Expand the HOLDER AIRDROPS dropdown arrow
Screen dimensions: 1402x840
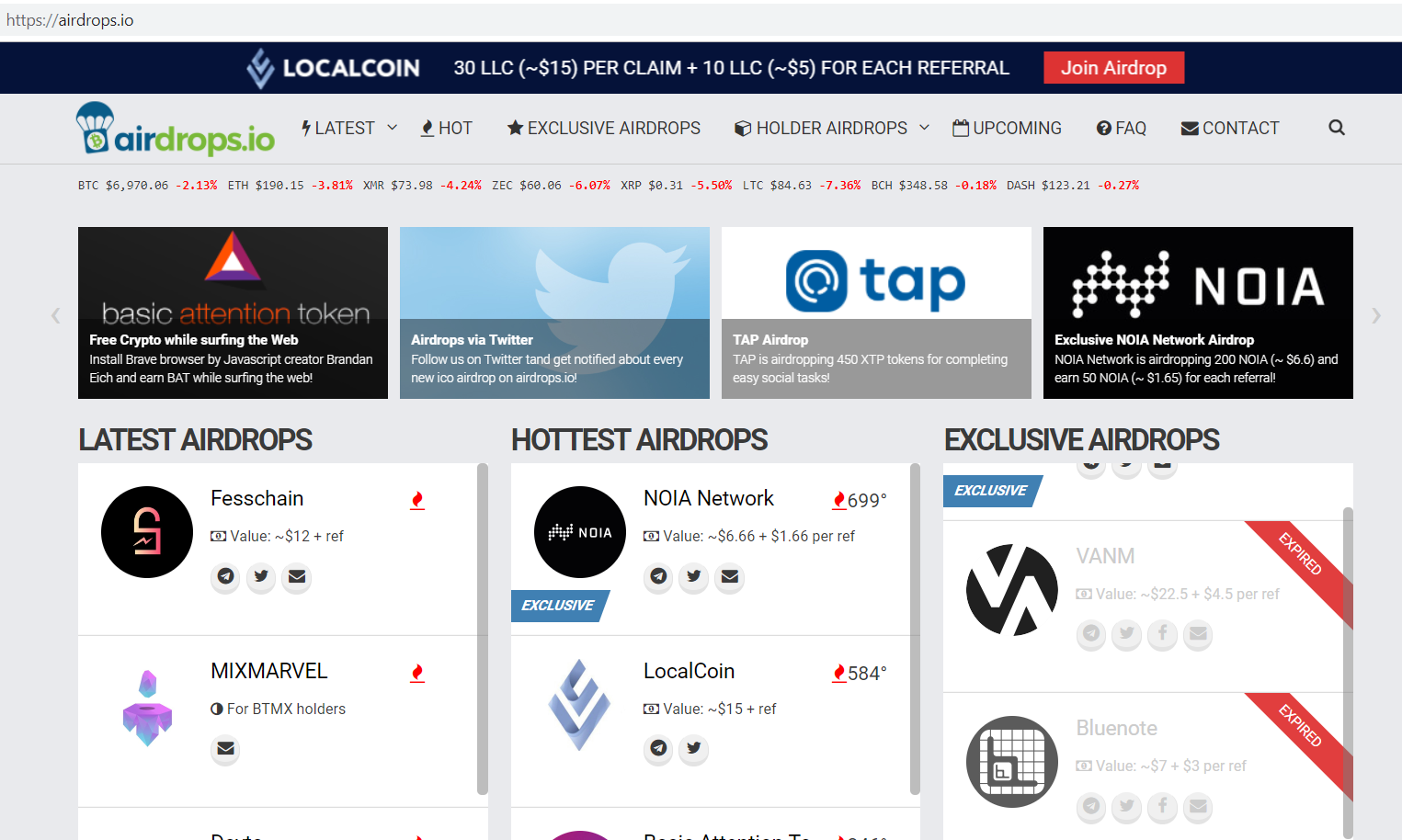tap(925, 128)
